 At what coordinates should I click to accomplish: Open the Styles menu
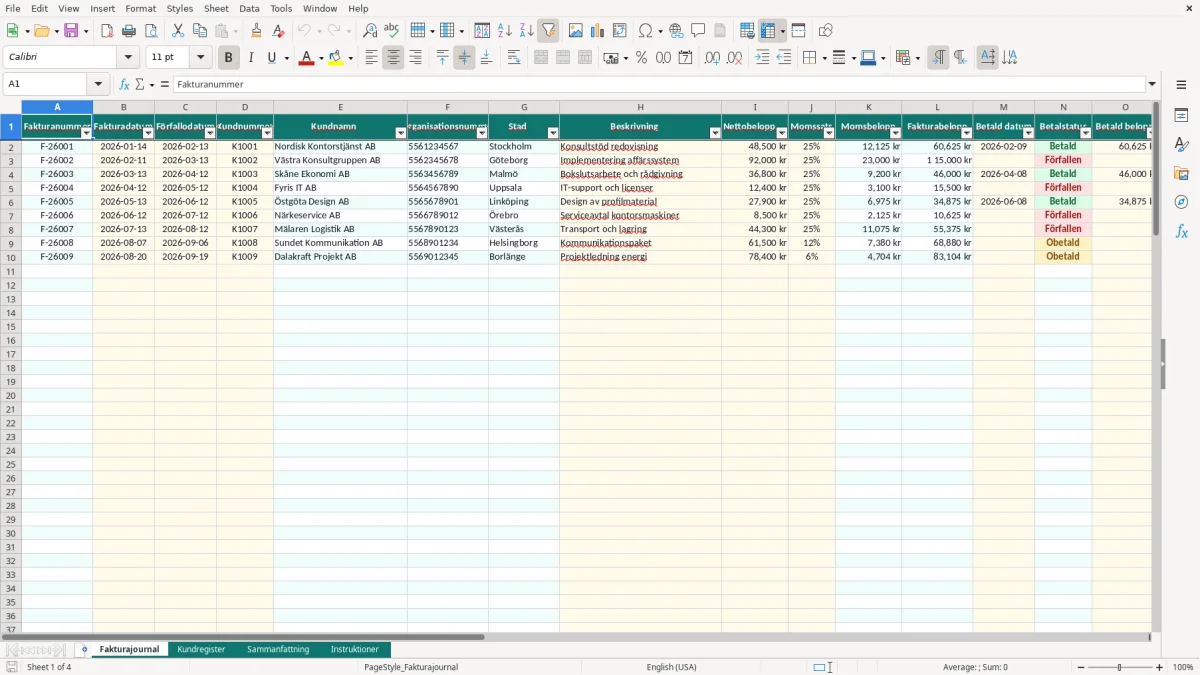pos(180,8)
